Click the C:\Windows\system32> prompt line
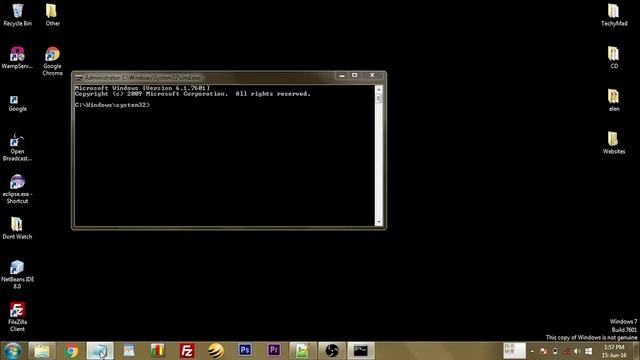This screenshot has width=640, height=360. click(112, 105)
